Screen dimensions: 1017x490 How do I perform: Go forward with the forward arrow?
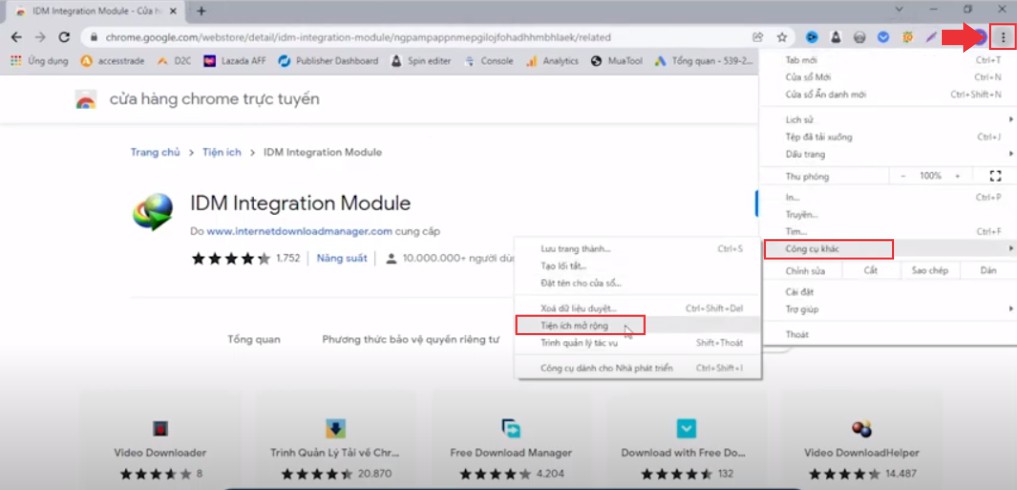[x=40, y=37]
